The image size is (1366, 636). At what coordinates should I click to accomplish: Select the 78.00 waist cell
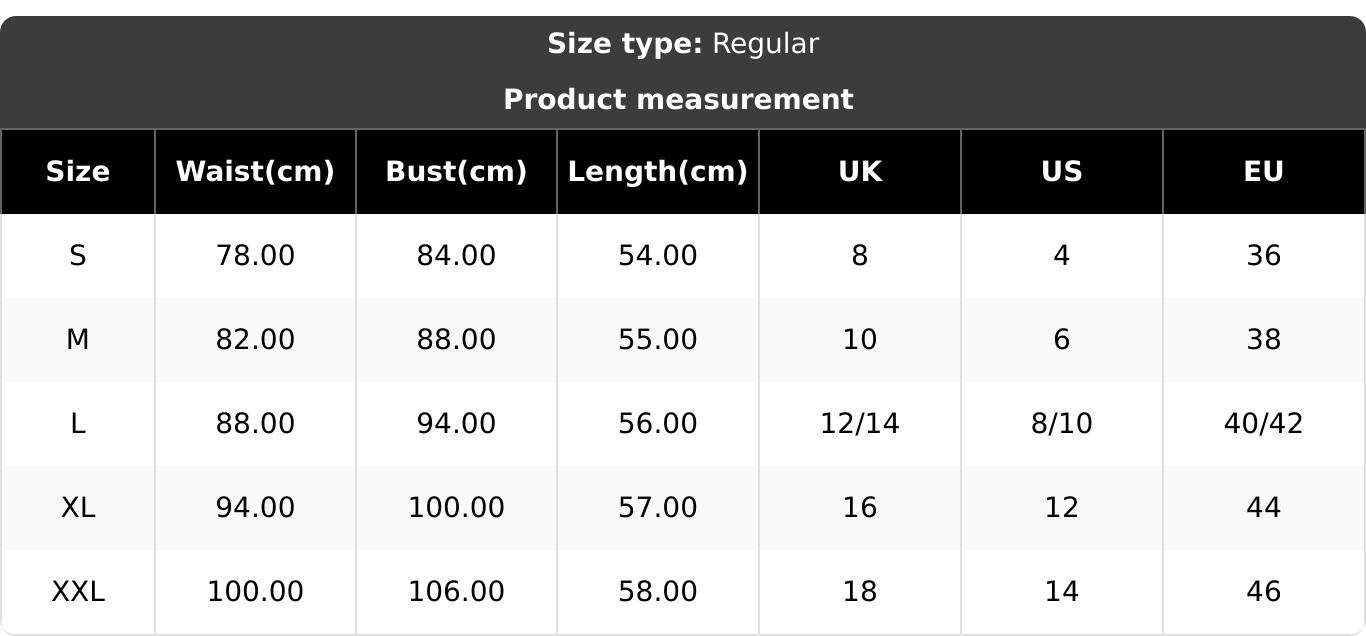255,256
